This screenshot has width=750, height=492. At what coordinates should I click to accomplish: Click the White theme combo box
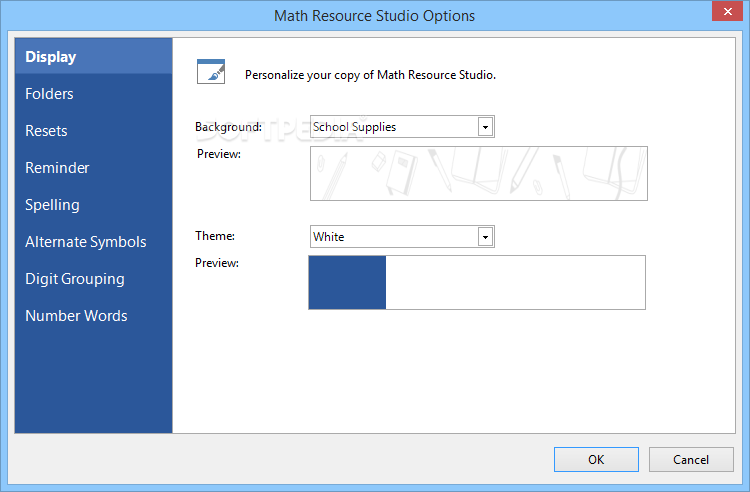tap(402, 237)
